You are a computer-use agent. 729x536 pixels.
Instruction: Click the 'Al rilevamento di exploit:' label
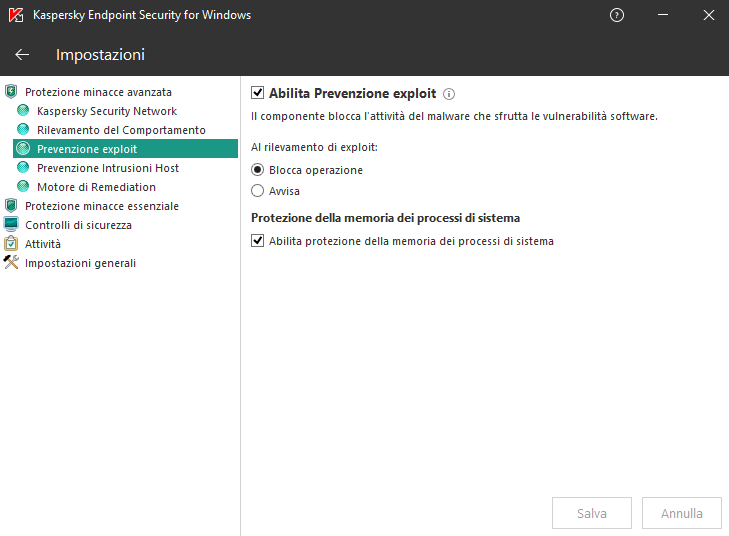pos(314,147)
